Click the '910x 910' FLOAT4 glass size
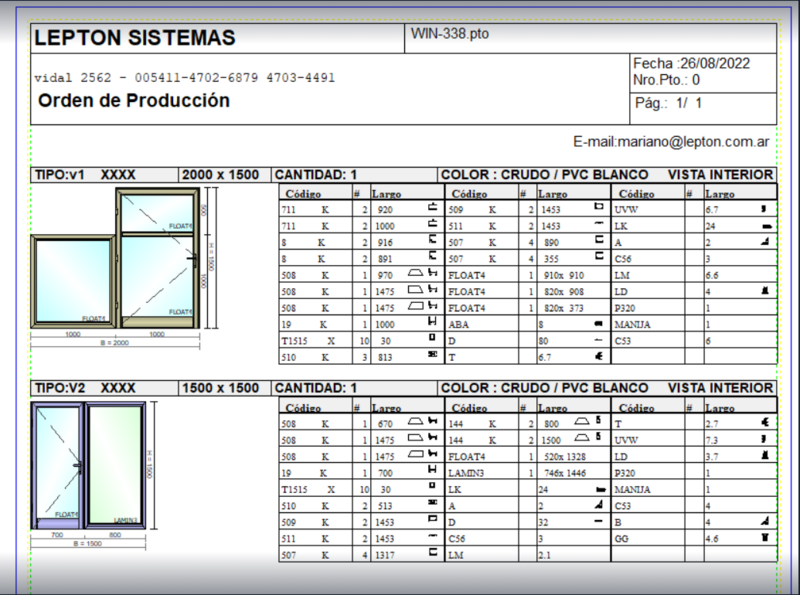The image size is (800, 595). pyautogui.click(x=564, y=276)
